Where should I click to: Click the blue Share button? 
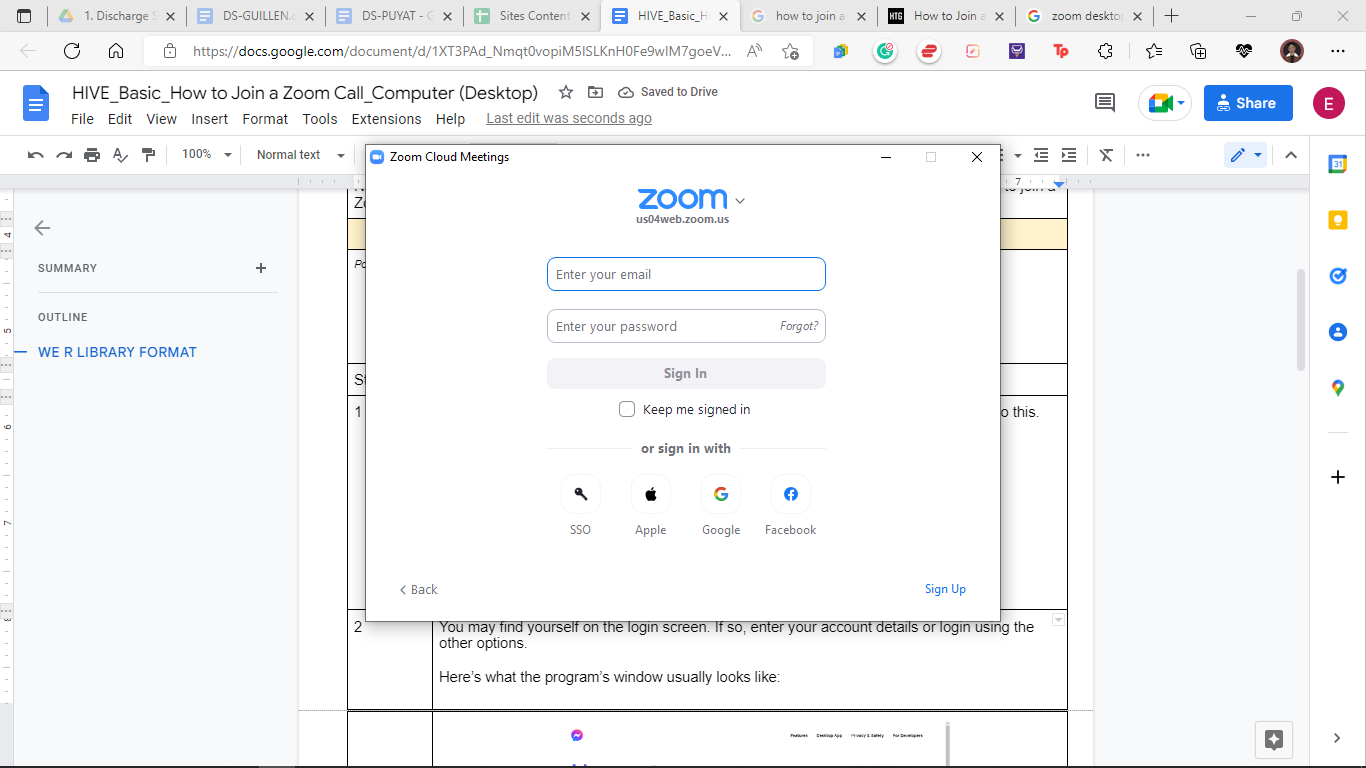click(x=1248, y=103)
